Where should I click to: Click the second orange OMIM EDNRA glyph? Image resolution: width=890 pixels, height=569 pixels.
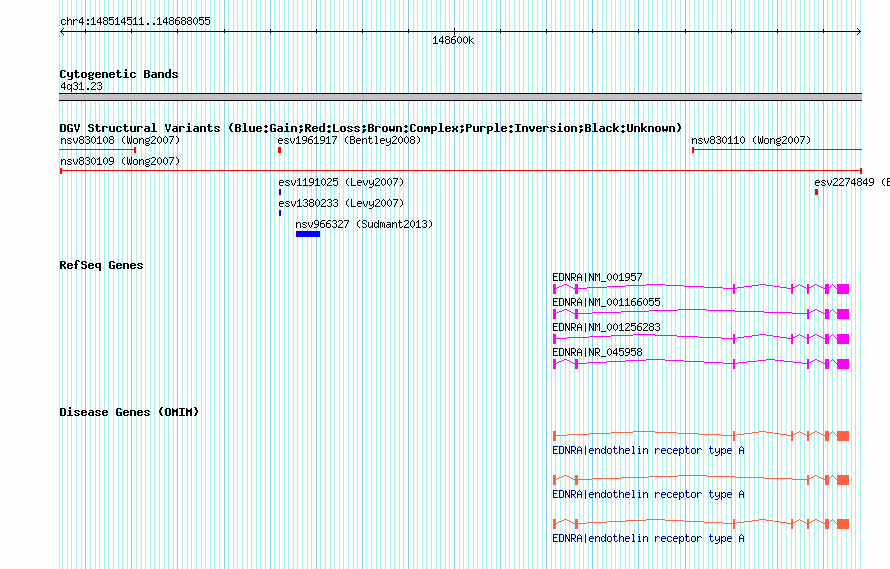point(701,480)
